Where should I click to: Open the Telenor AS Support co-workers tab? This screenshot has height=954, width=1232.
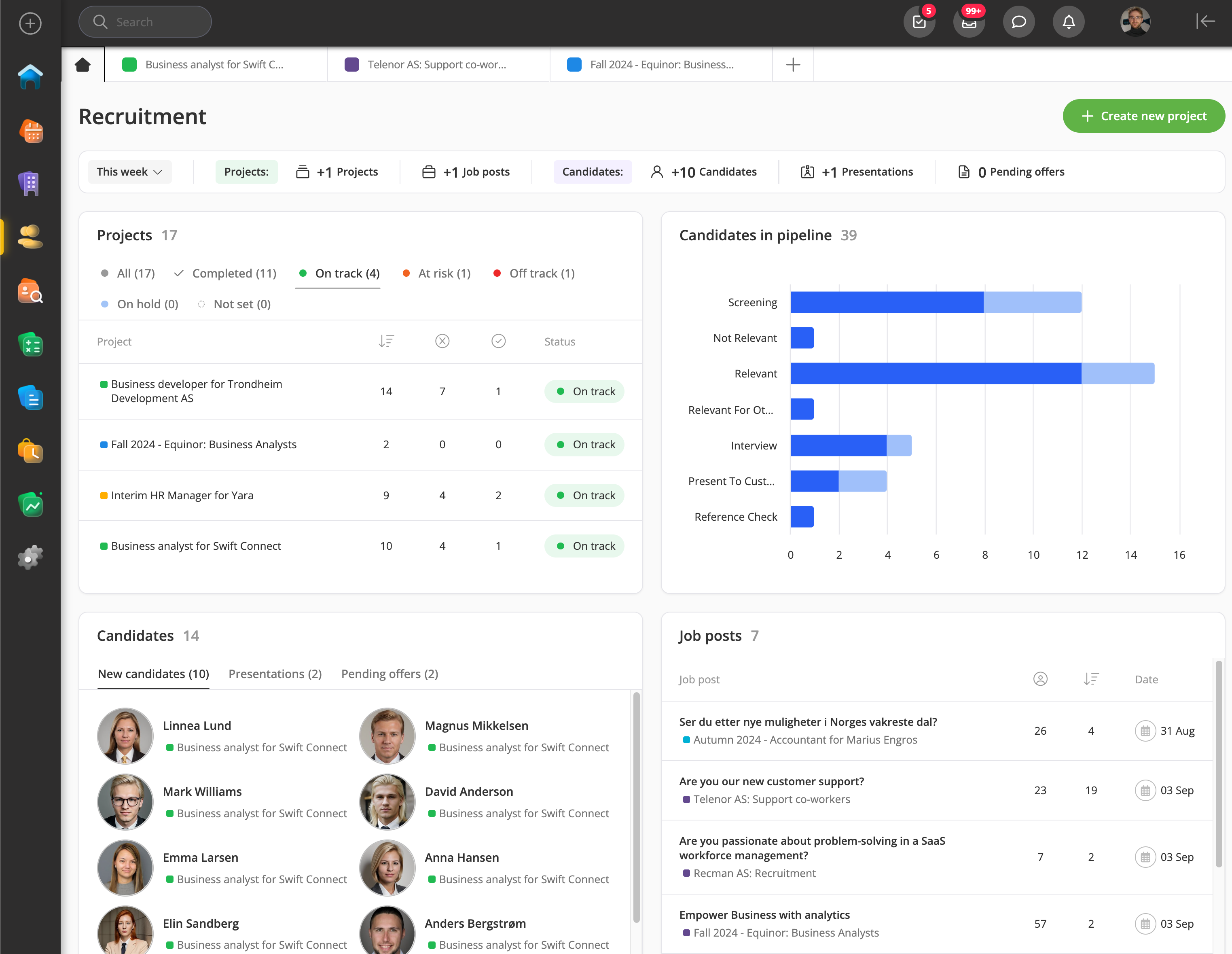[437, 65]
